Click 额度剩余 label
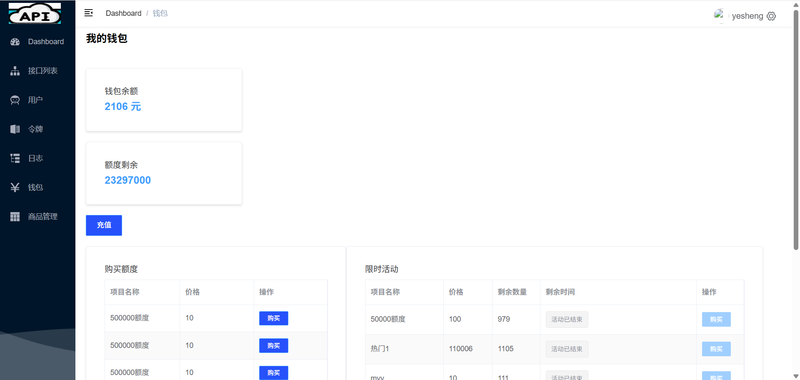Viewport: 800px width, 380px height. 121,165
